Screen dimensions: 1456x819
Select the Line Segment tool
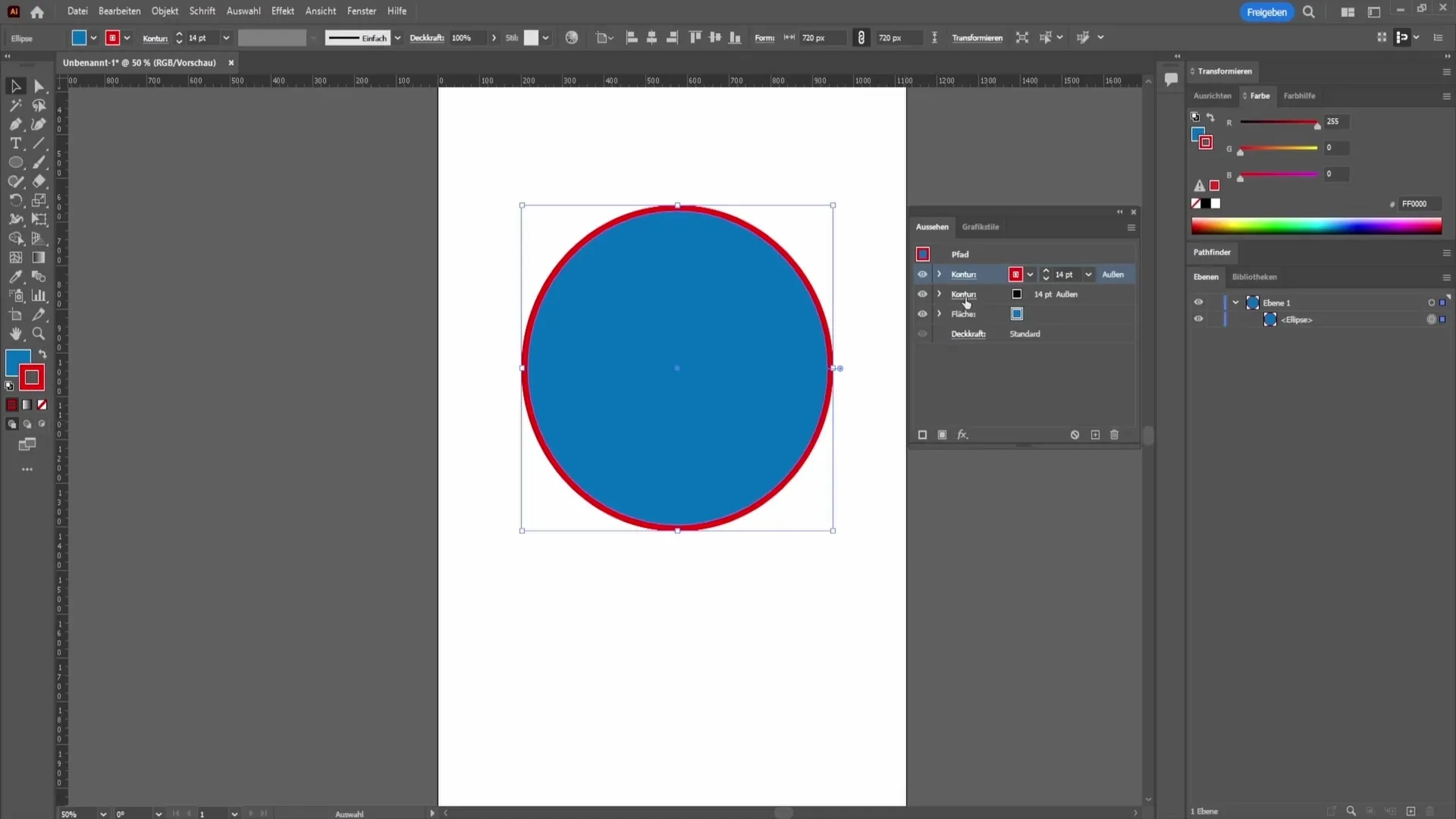(x=39, y=143)
